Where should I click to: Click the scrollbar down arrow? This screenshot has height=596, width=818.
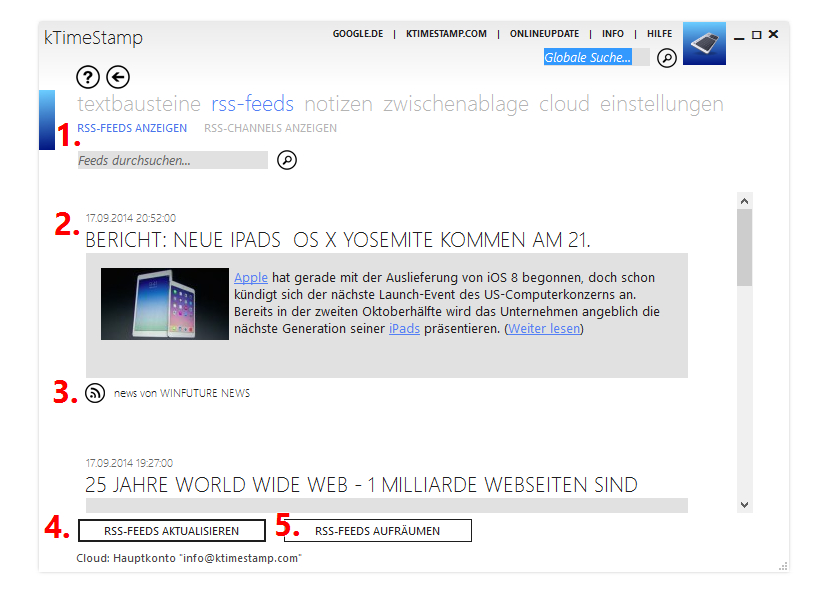[744, 505]
